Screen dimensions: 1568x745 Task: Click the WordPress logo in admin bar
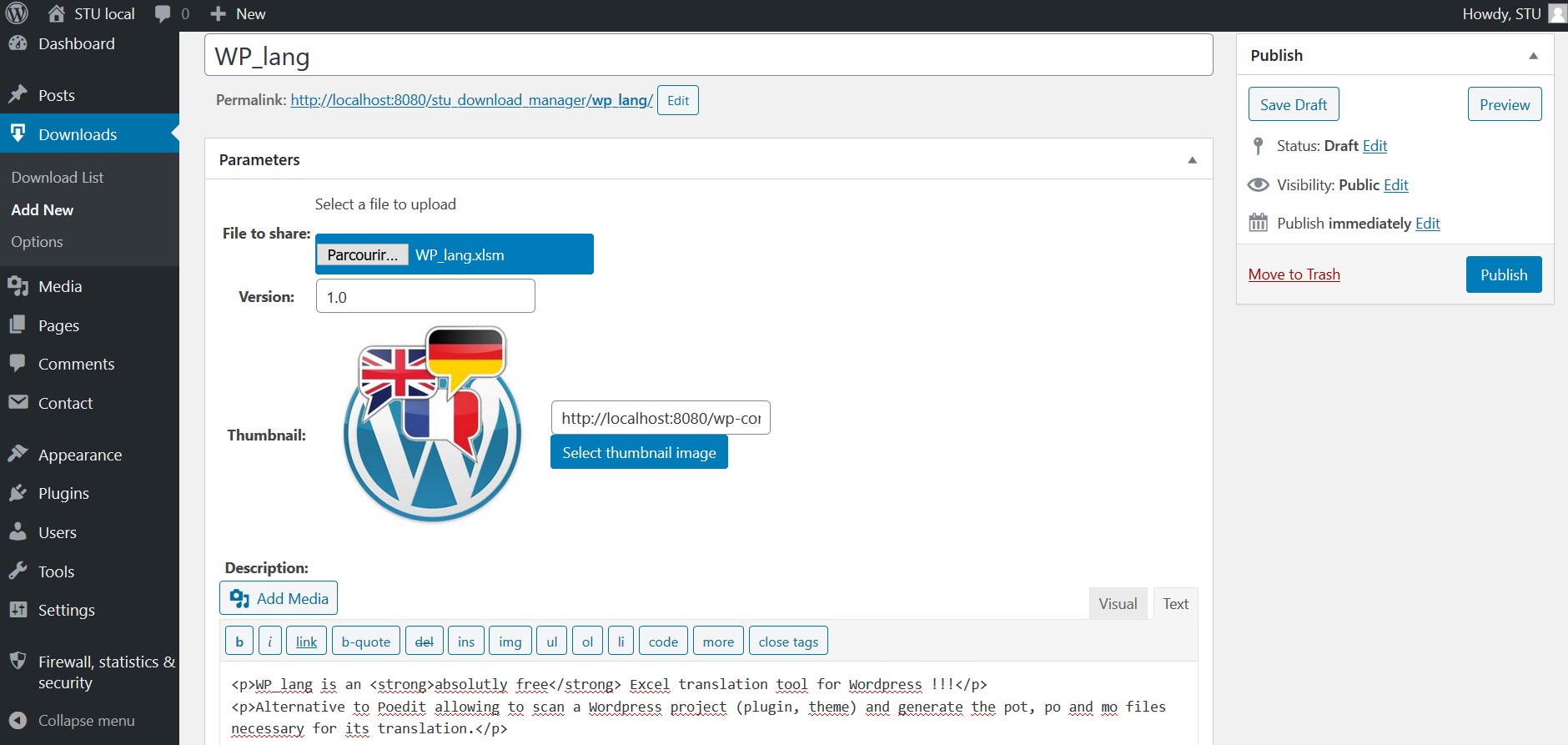[18, 13]
